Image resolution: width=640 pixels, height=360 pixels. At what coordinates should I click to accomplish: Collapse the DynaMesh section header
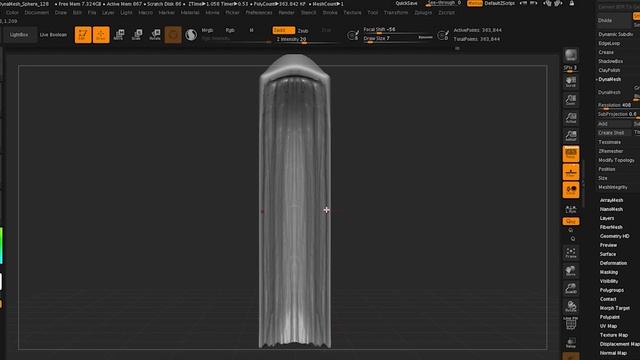pos(609,79)
